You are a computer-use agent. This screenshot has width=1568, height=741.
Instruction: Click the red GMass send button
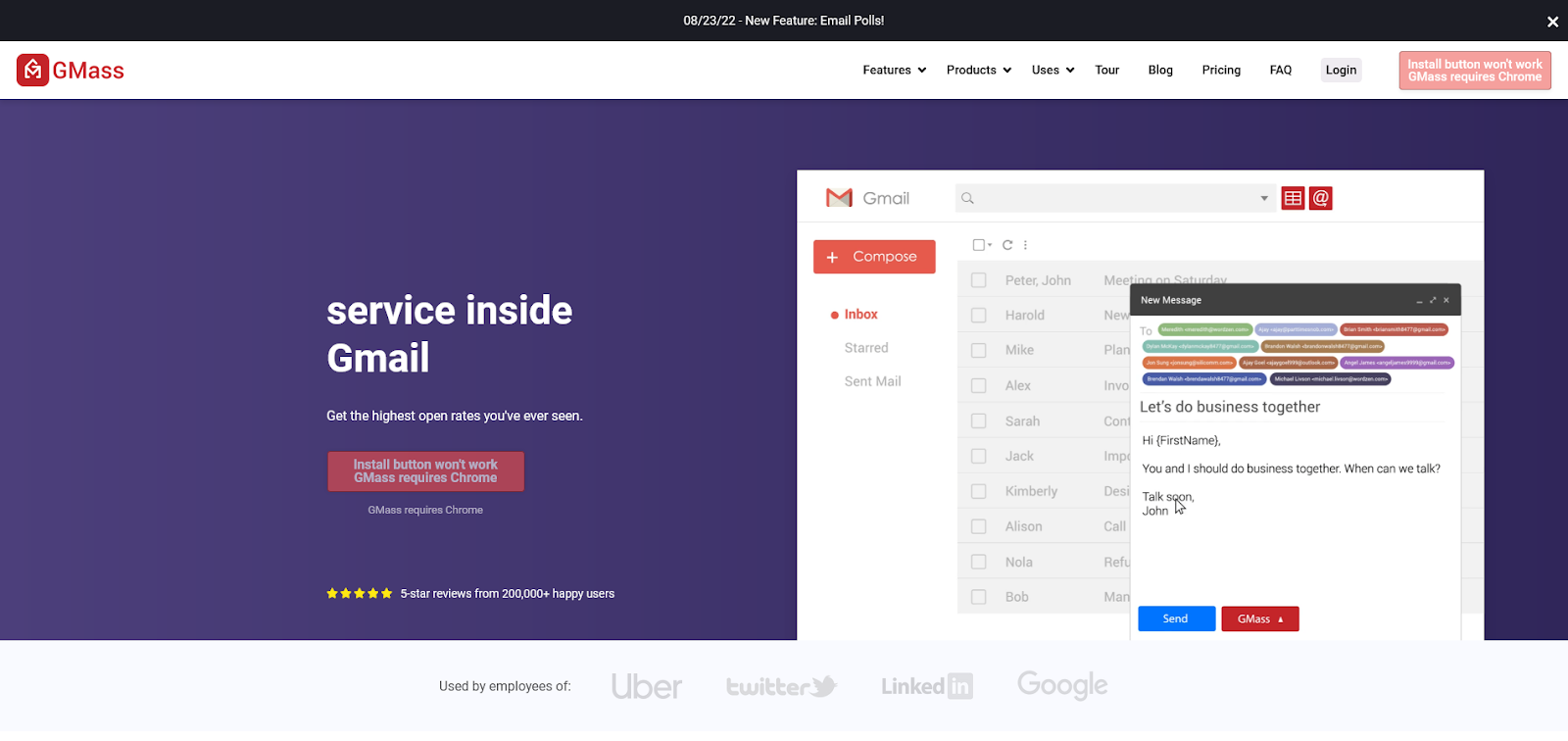point(1260,619)
